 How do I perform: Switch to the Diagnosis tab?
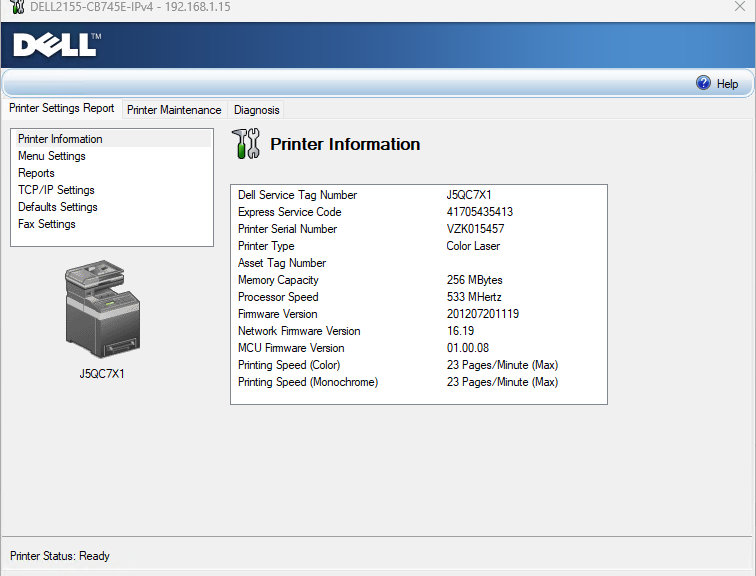click(x=256, y=110)
